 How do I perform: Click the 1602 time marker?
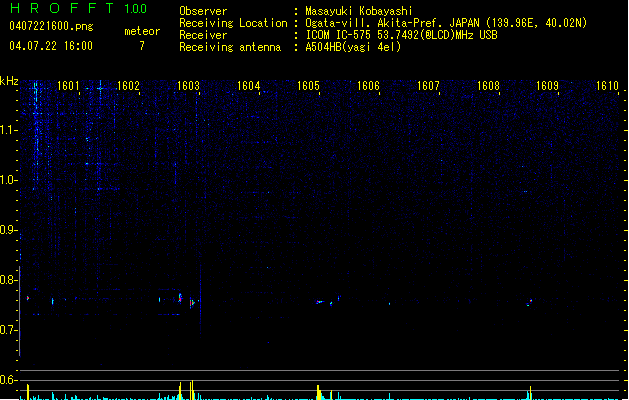[x=128, y=86]
